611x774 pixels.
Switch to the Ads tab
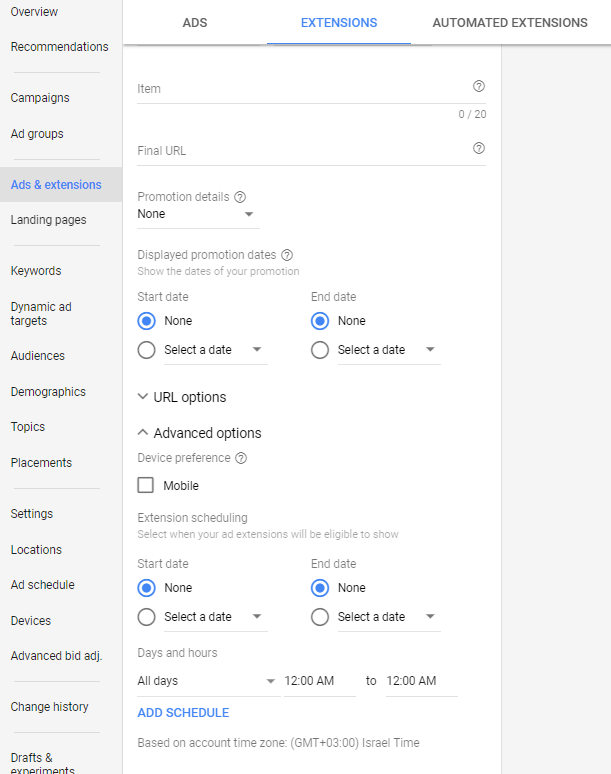click(x=195, y=23)
